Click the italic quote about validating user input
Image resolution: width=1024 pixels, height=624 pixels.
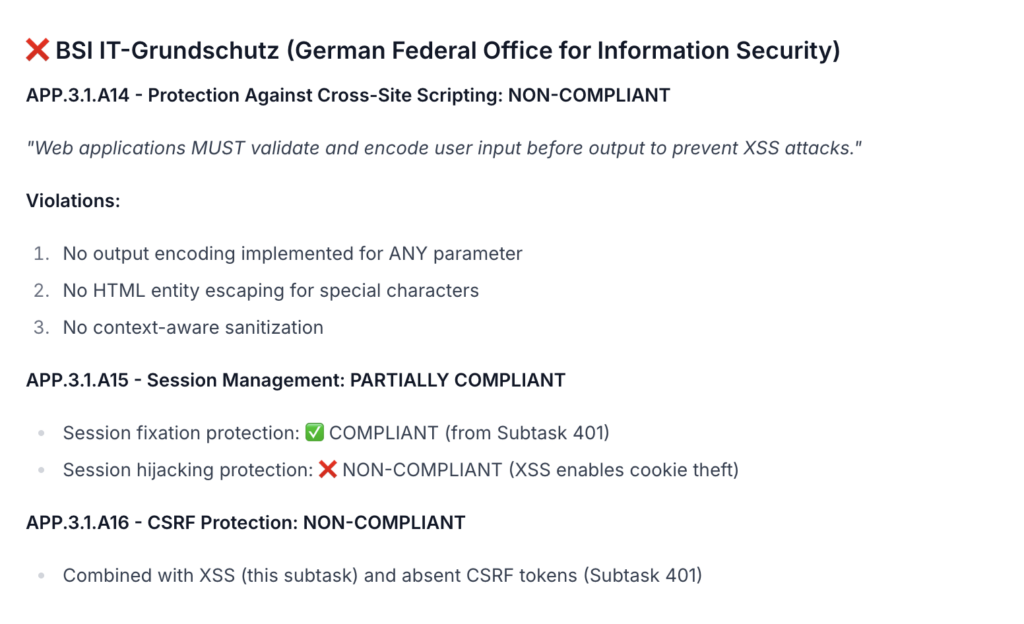[444, 148]
